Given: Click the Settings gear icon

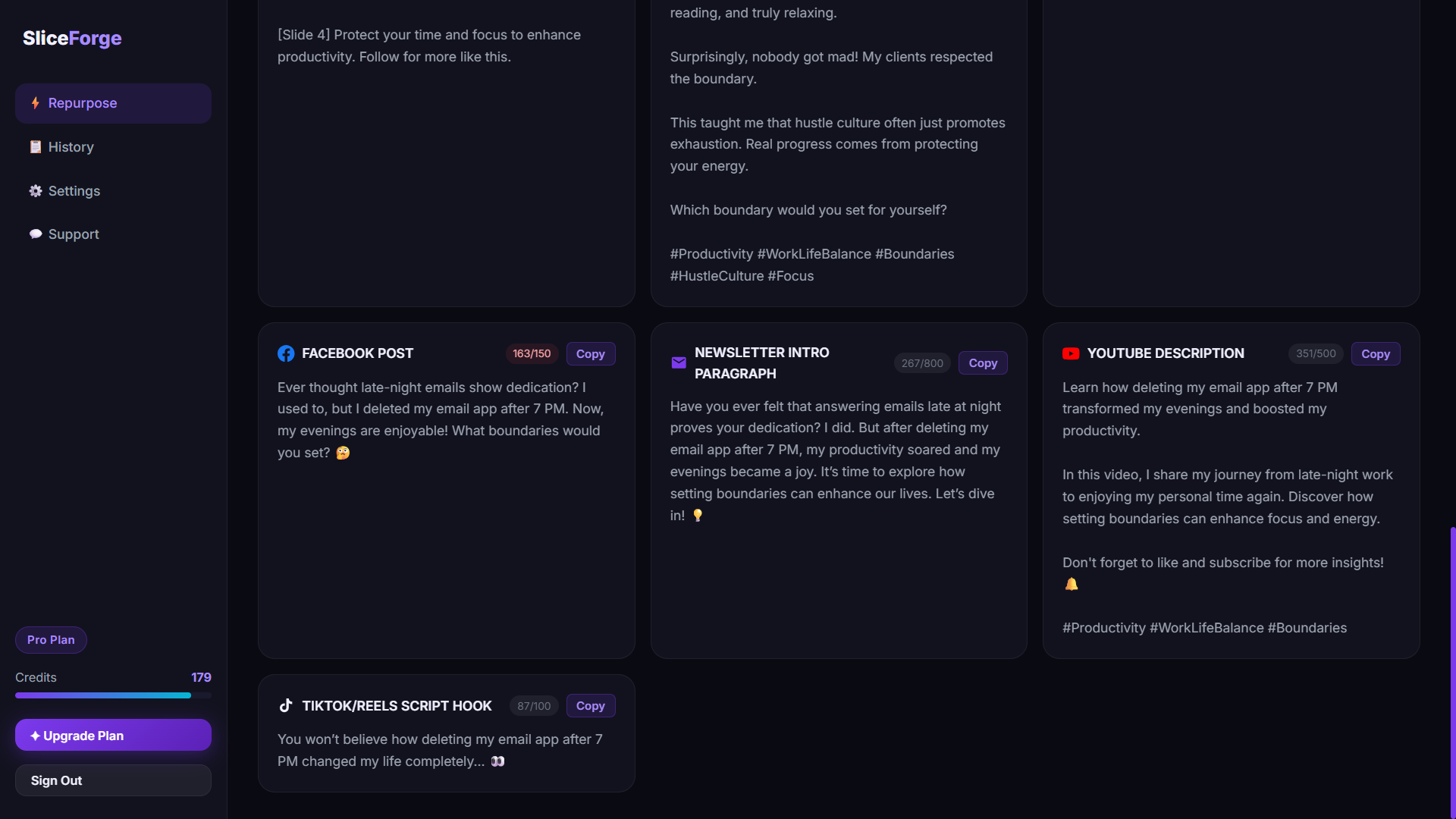Looking at the screenshot, I should (35, 191).
